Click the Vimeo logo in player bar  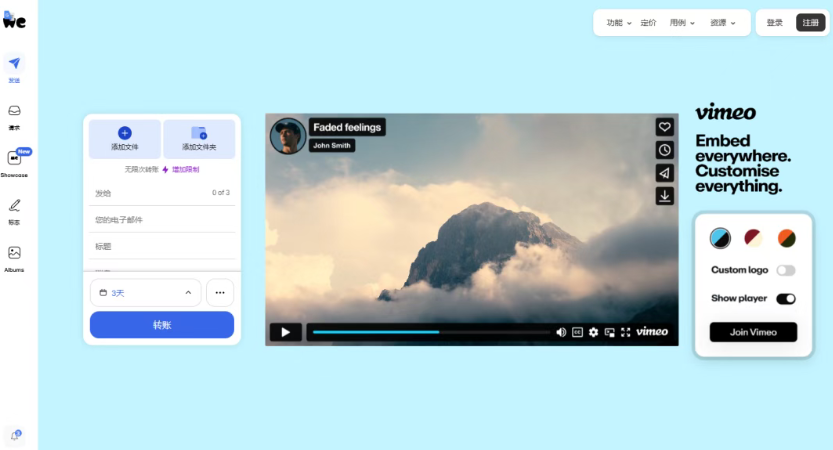tap(652, 332)
